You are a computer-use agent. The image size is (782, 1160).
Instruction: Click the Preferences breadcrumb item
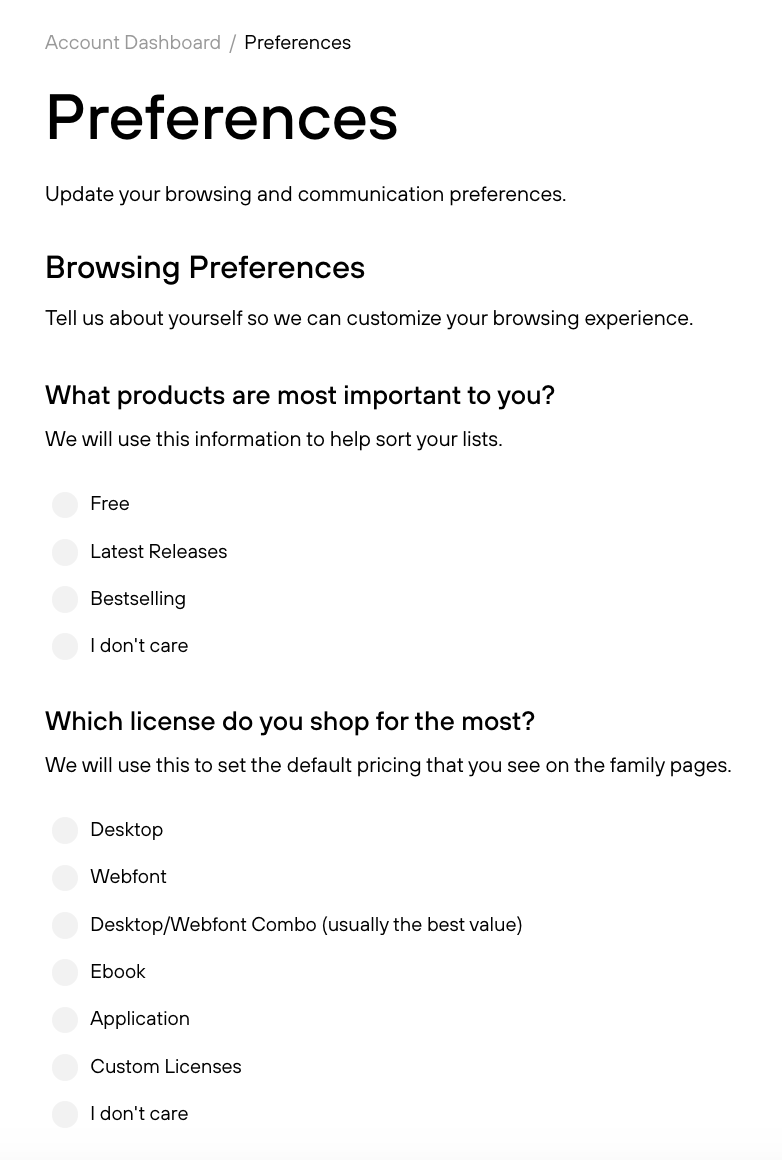point(297,43)
